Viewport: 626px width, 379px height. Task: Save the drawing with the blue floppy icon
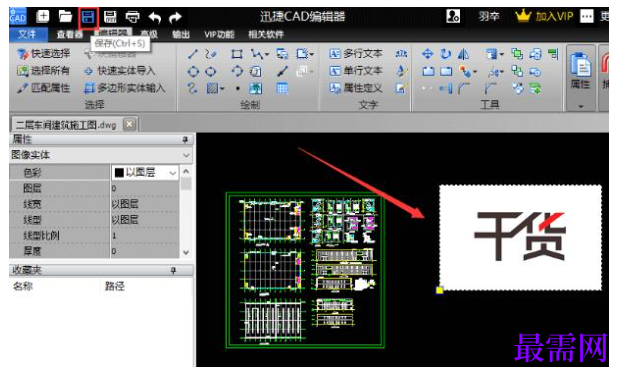tap(88, 17)
